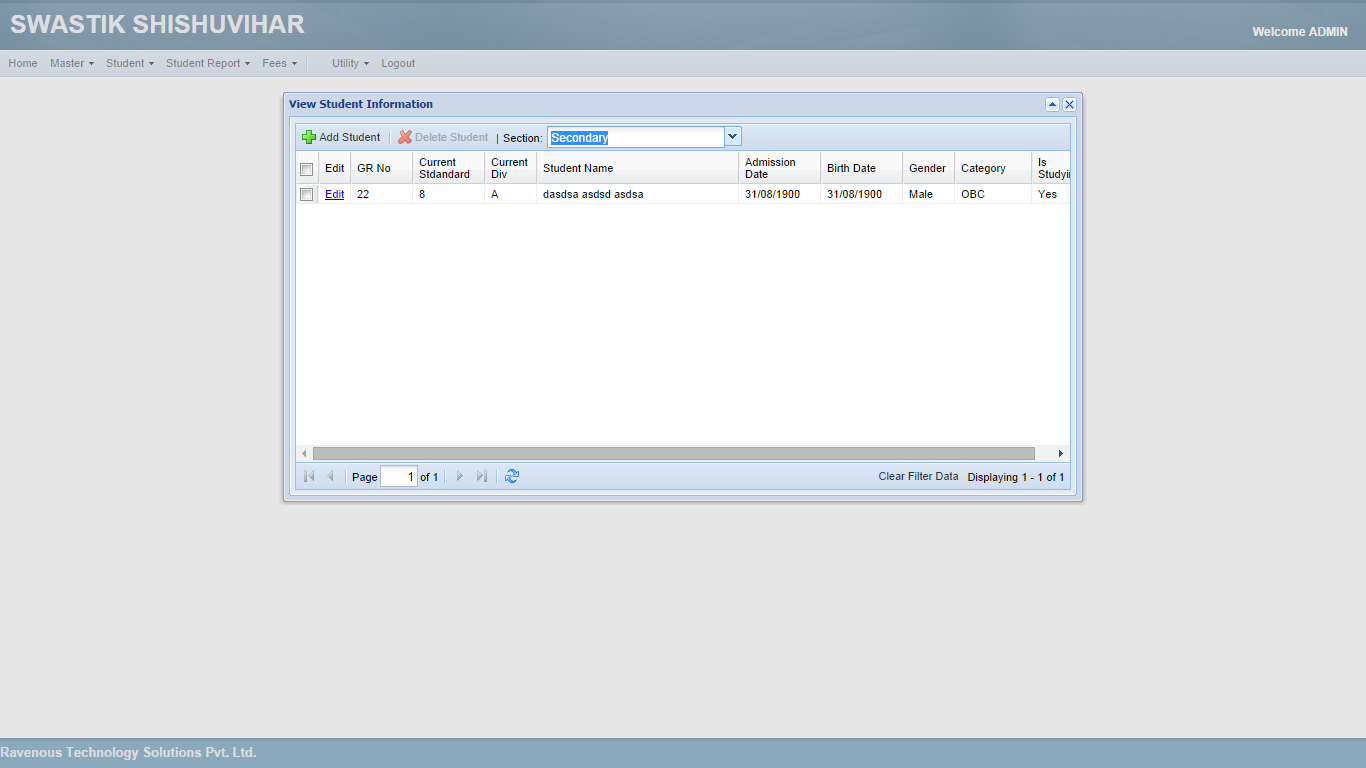This screenshot has width=1366, height=768.
Task: Toggle the select-all checkbox in header
Action: [x=307, y=169]
